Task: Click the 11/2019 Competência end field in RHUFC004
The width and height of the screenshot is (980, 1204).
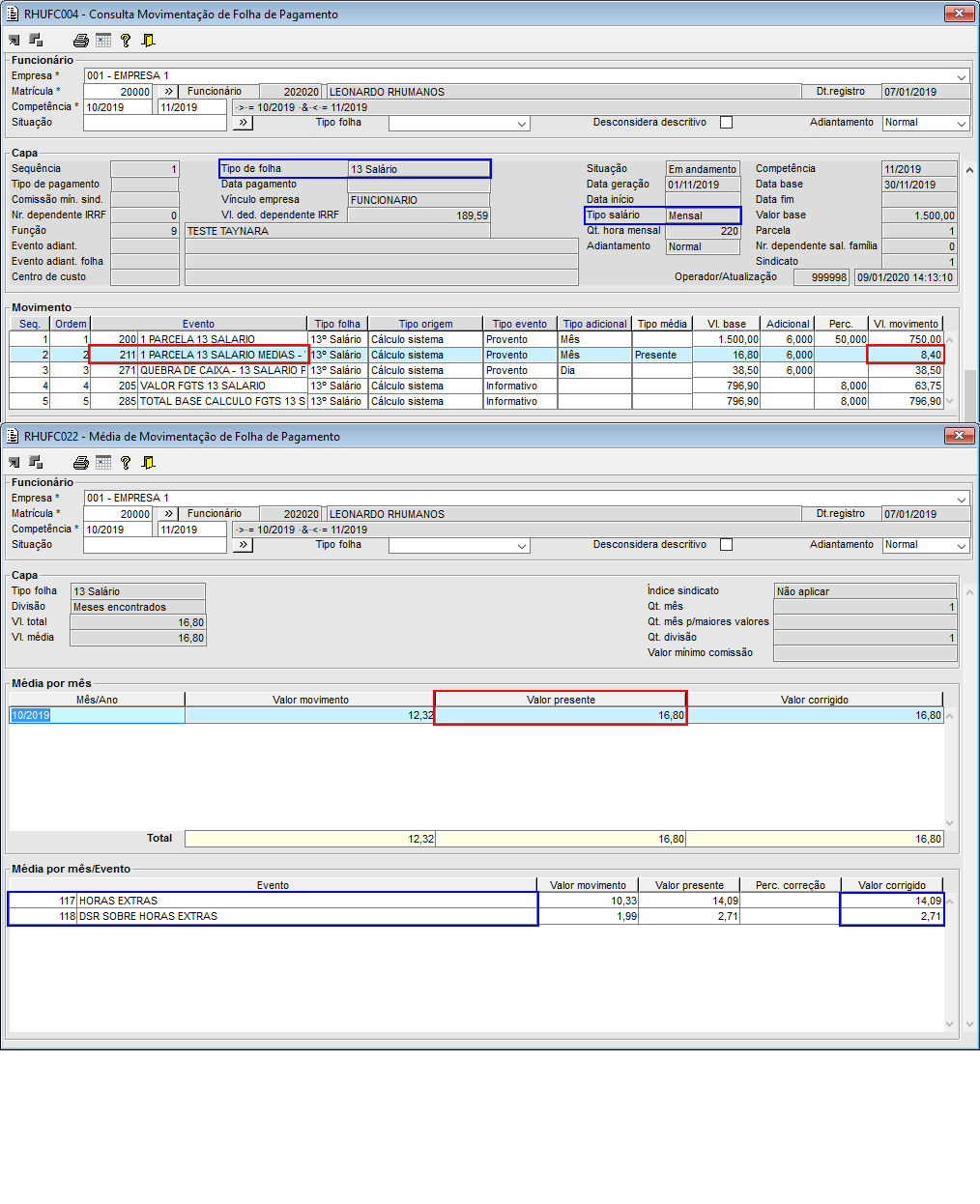Action: (x=192, y=107)
